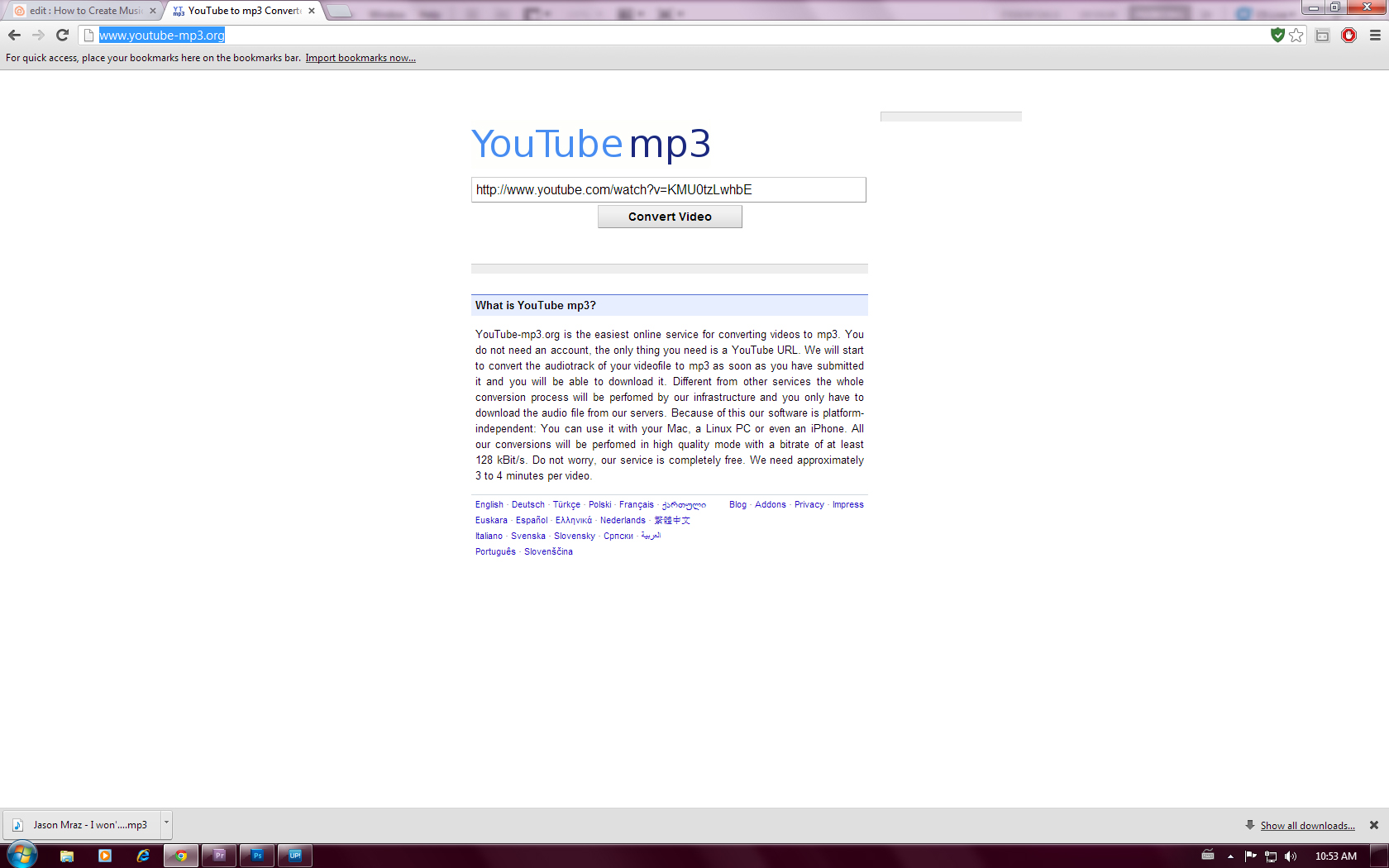
Task: Bookmark page with star icon
Action: pos(1296,35)
